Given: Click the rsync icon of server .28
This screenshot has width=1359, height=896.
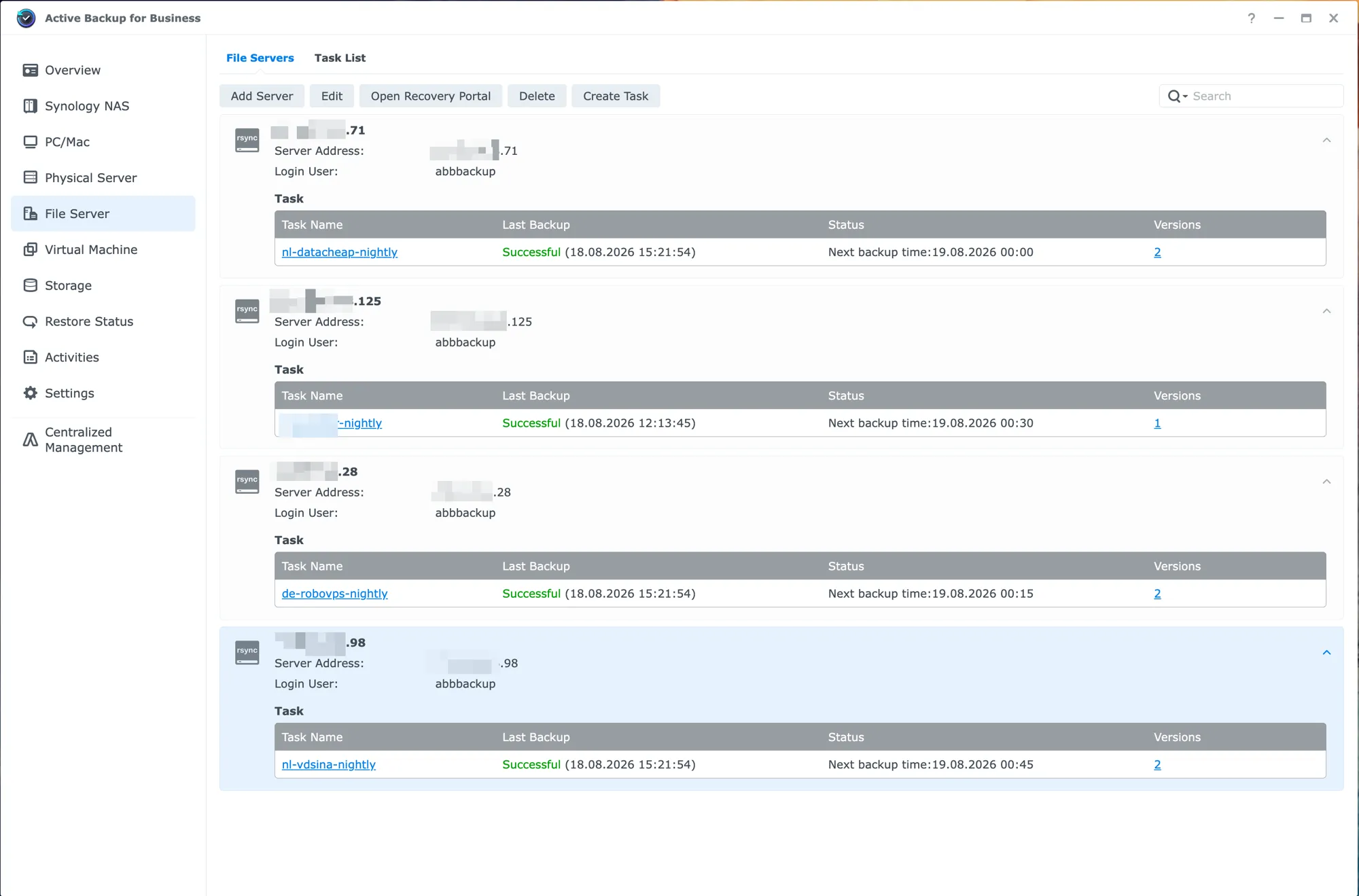Looking at the screenshot, I should point(247,482).
